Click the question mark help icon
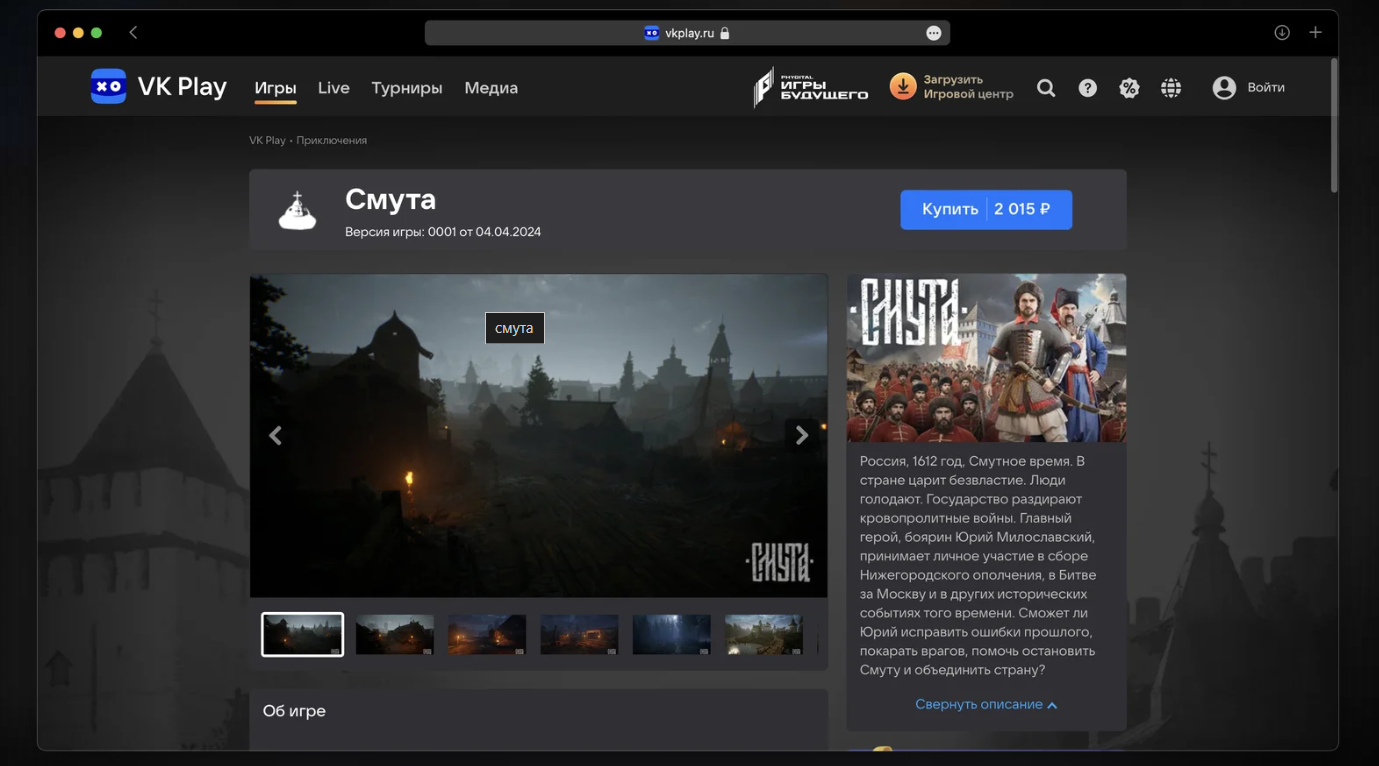 [x=1087, y=87]
